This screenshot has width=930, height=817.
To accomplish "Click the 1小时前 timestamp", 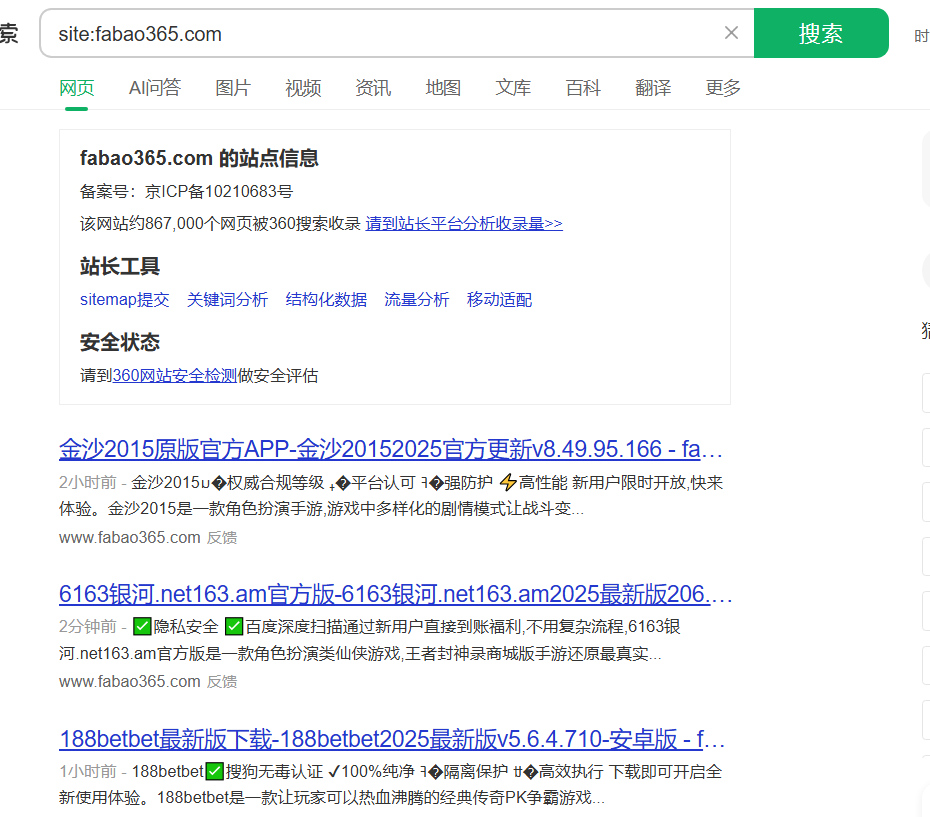I will pos(88,771).
